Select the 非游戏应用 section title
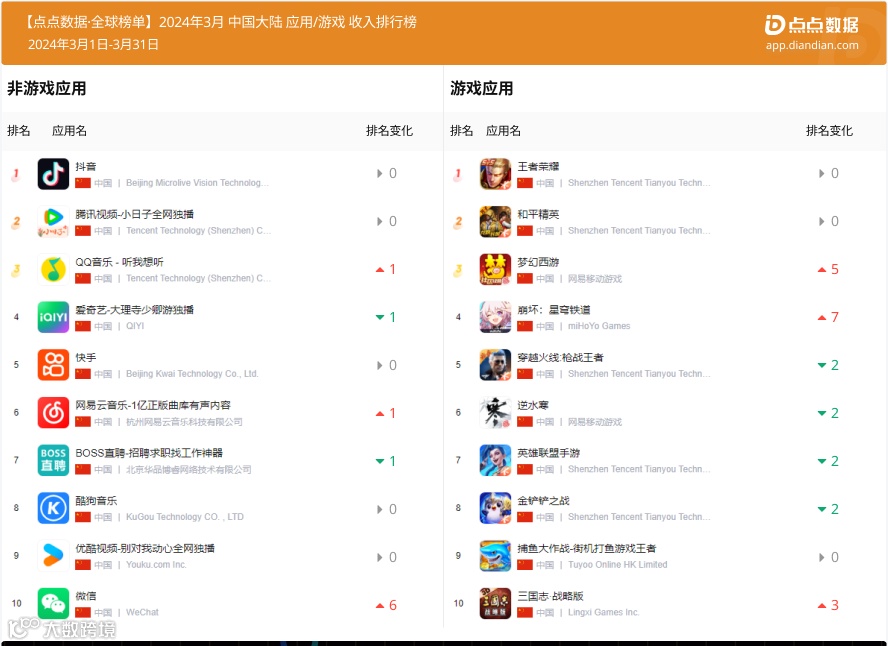This screenshot has height=646, width=888. click(46, 88)
